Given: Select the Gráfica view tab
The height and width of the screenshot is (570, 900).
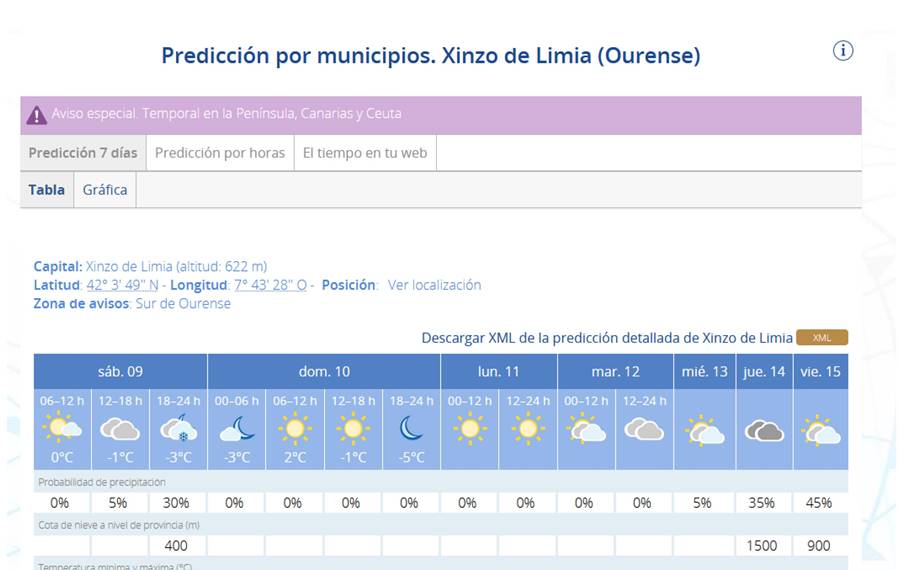Looking at the screenshot, I should (105, 189).
